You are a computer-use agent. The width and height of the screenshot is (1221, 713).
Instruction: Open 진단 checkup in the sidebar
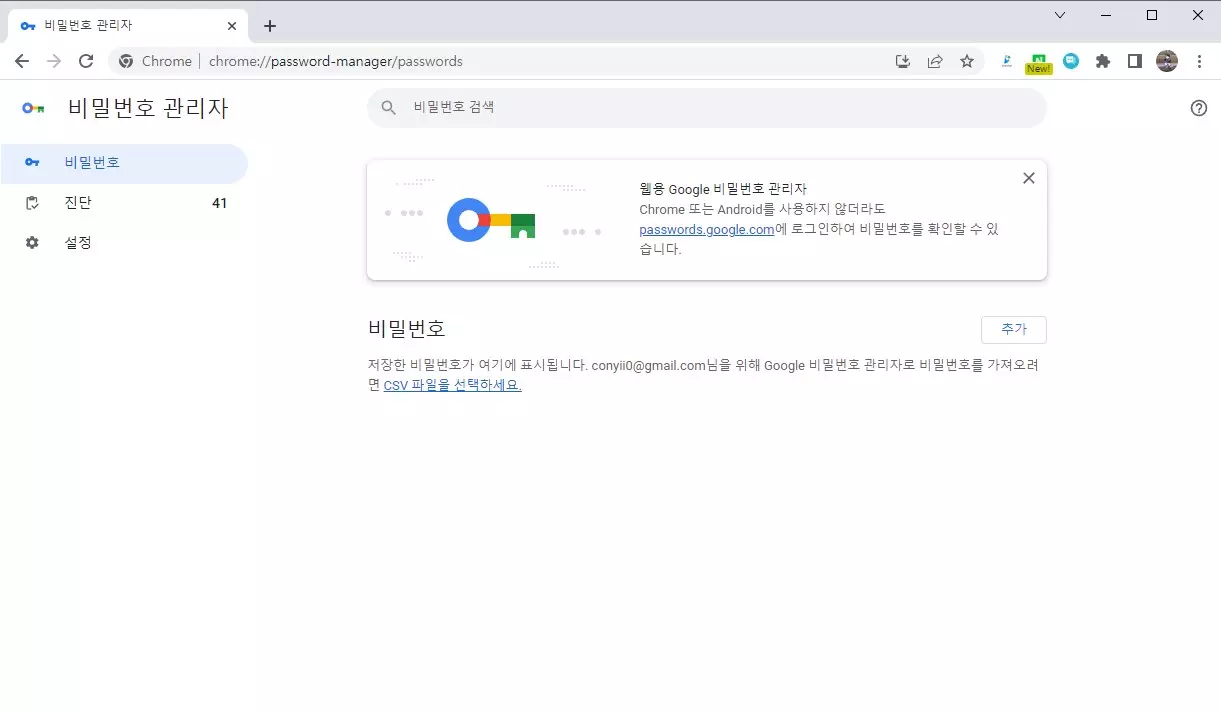pos(124,203)
